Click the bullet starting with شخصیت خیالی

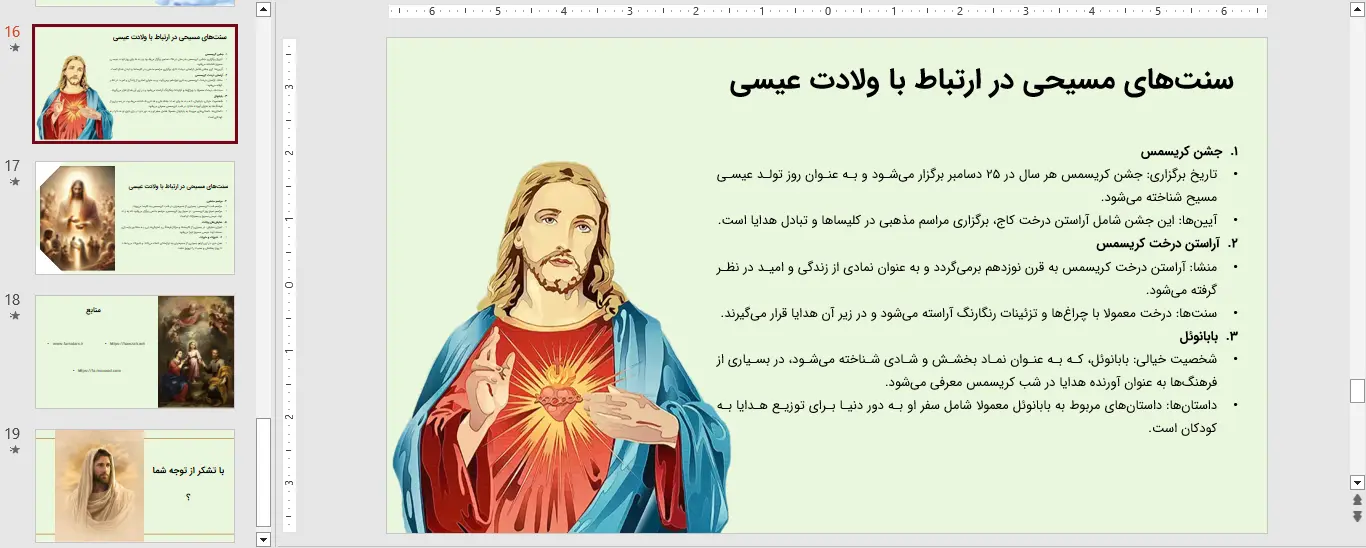978,370
